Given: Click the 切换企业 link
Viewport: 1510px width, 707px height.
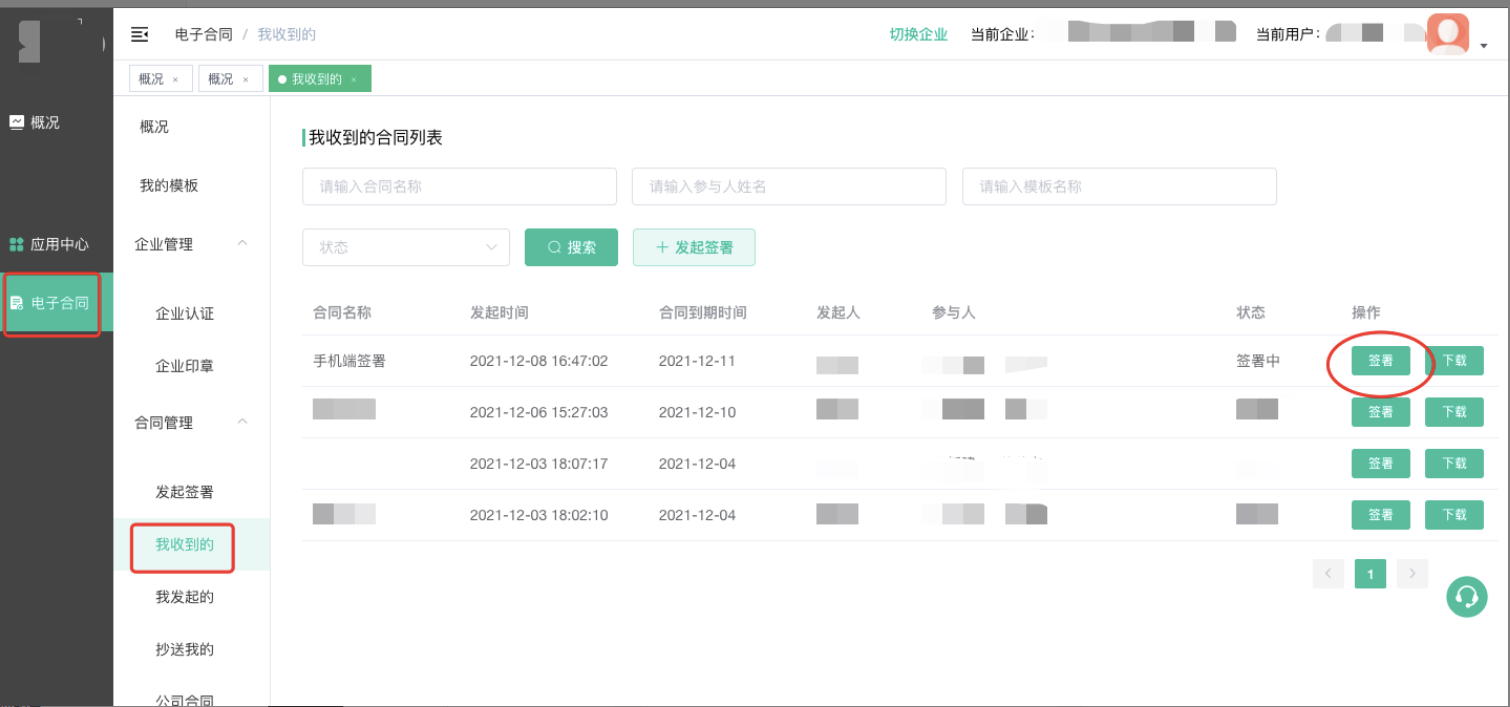Looking at the screenshot, I should tap(918, 34).
